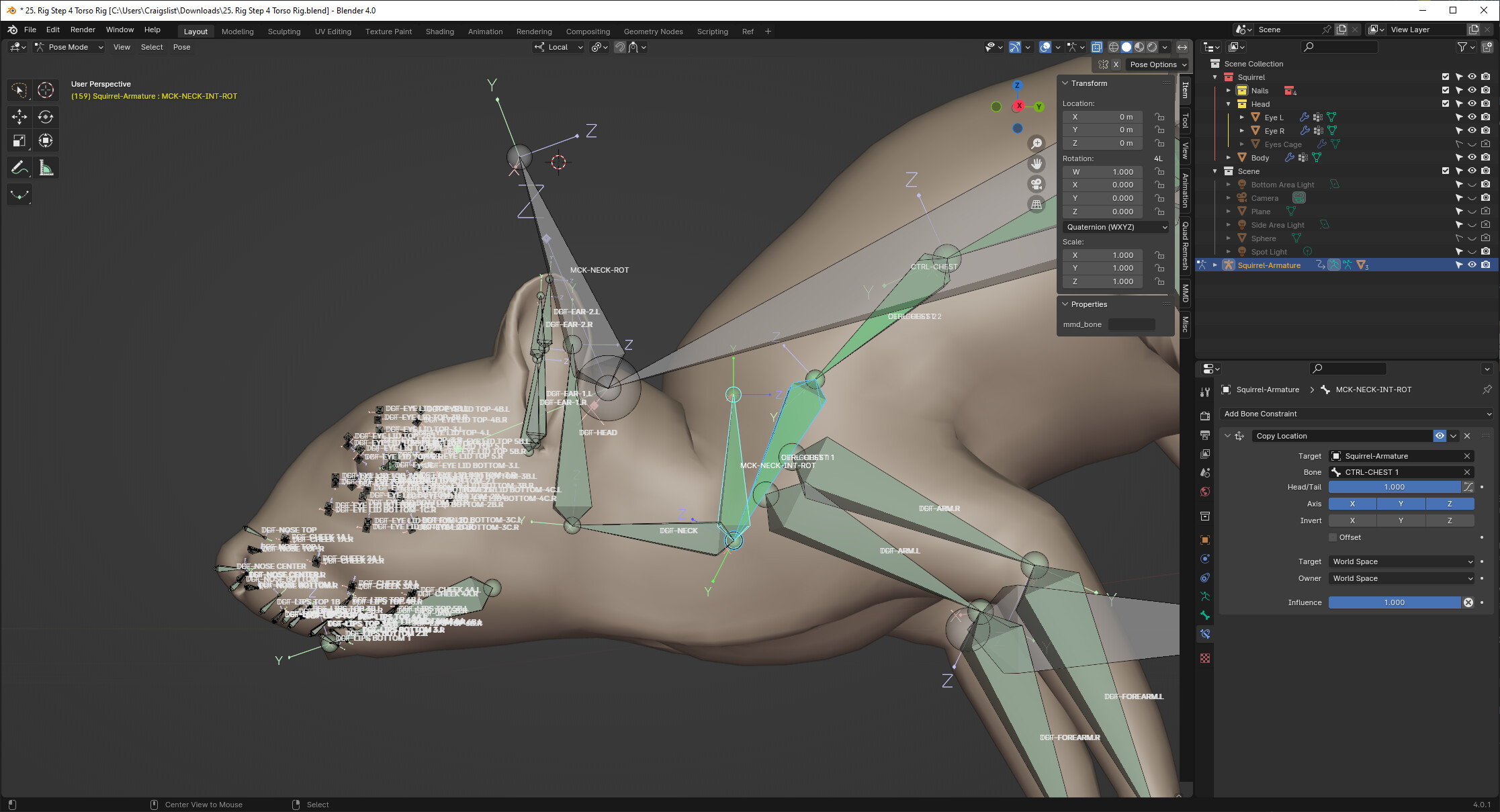The image size is (1500, 812).
Task: Open the Quaternion (WXYZ) rotation mode dropdown
Action: pyautogui.click(x=1116, y=227)
